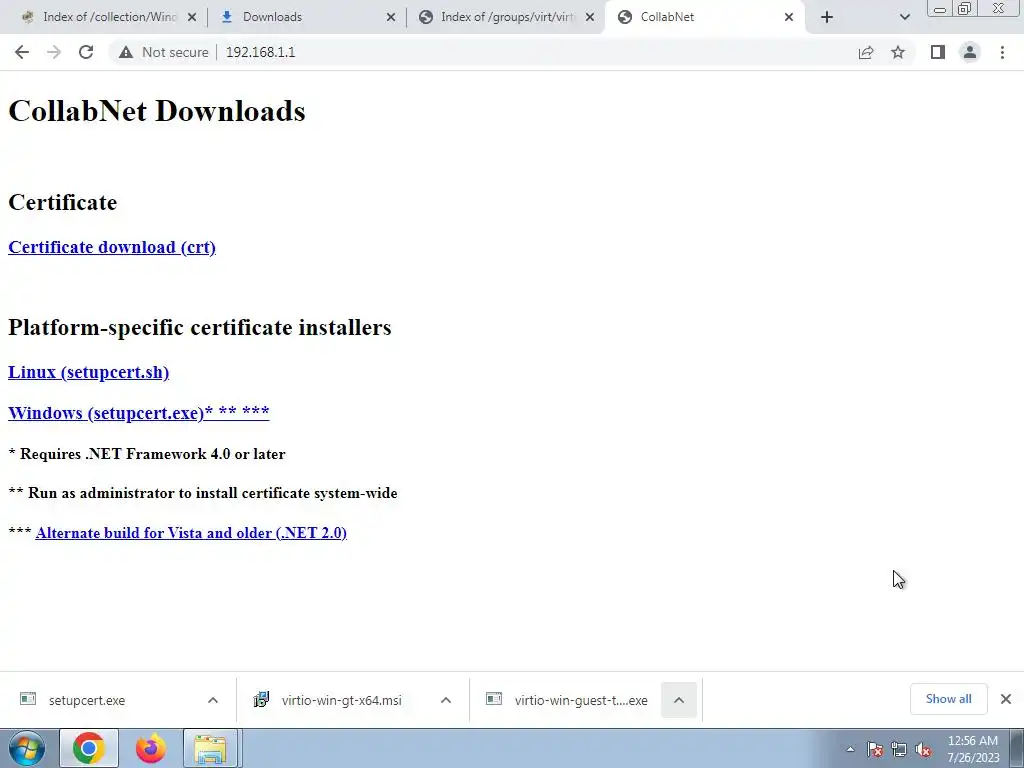Image resolution: width=1024 pixels, height=768 pixels.
Task: Expand options for setupcert.exe download
Action: 213,700
